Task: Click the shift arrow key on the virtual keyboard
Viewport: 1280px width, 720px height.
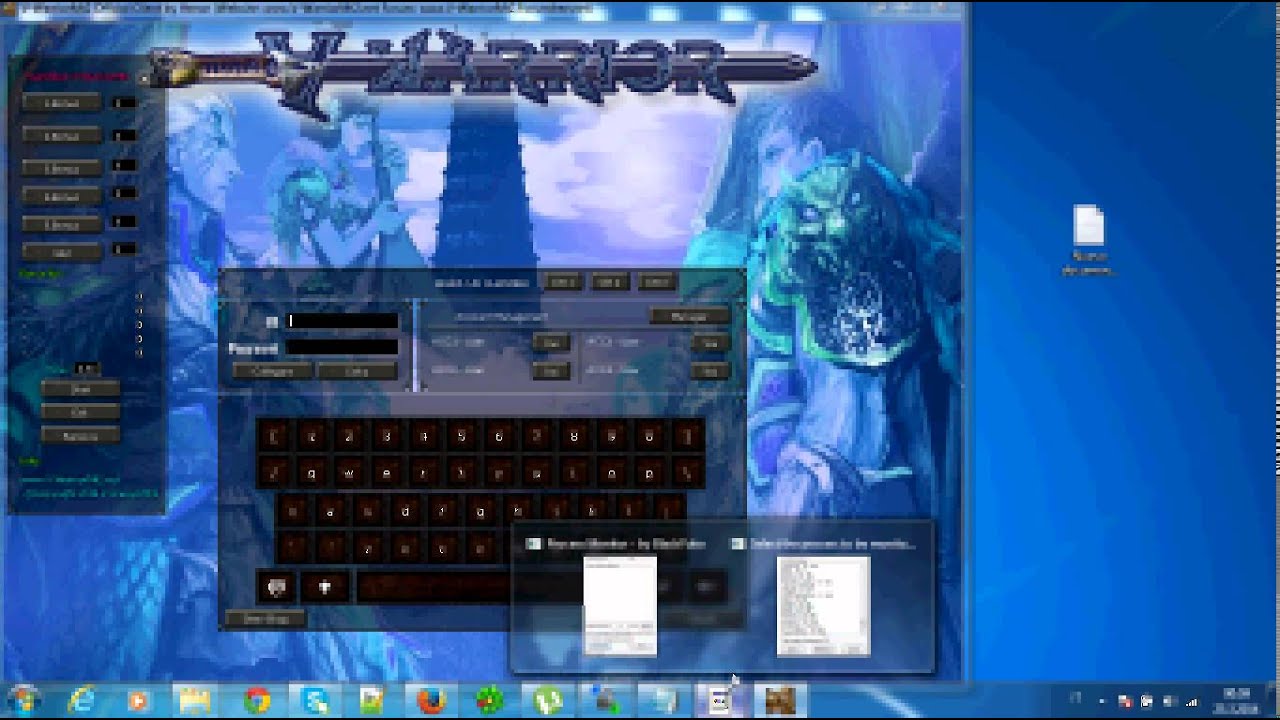Action: tap(324, 587)
